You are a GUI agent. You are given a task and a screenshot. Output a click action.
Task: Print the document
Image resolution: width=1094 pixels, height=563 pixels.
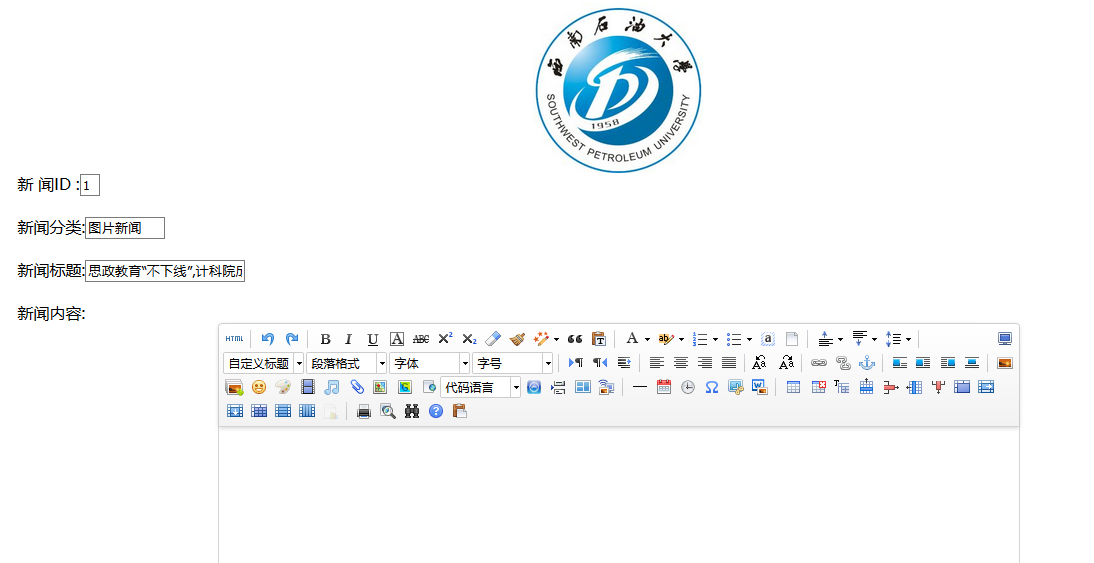tap(364, 412)
